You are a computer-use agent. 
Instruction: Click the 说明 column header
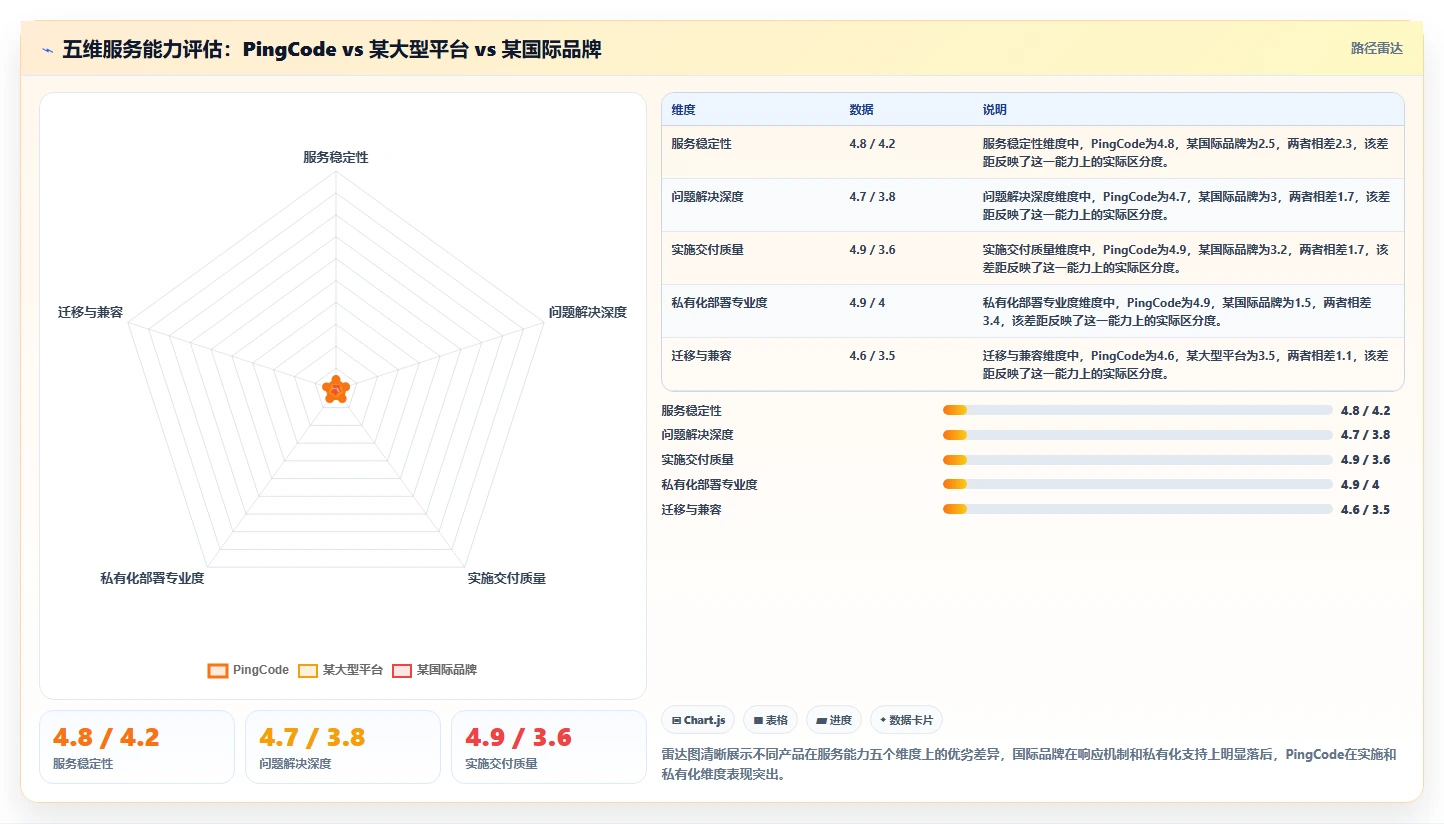point(995,109)
